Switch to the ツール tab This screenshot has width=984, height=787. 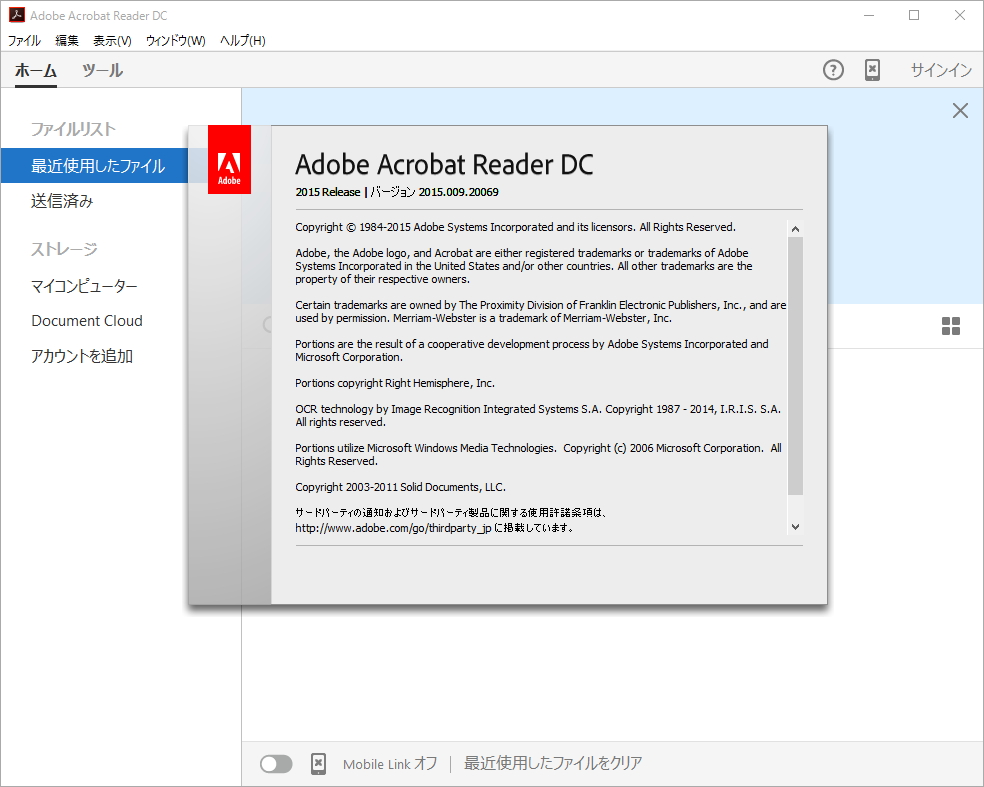pyautogui.click(x=101, y=70)
